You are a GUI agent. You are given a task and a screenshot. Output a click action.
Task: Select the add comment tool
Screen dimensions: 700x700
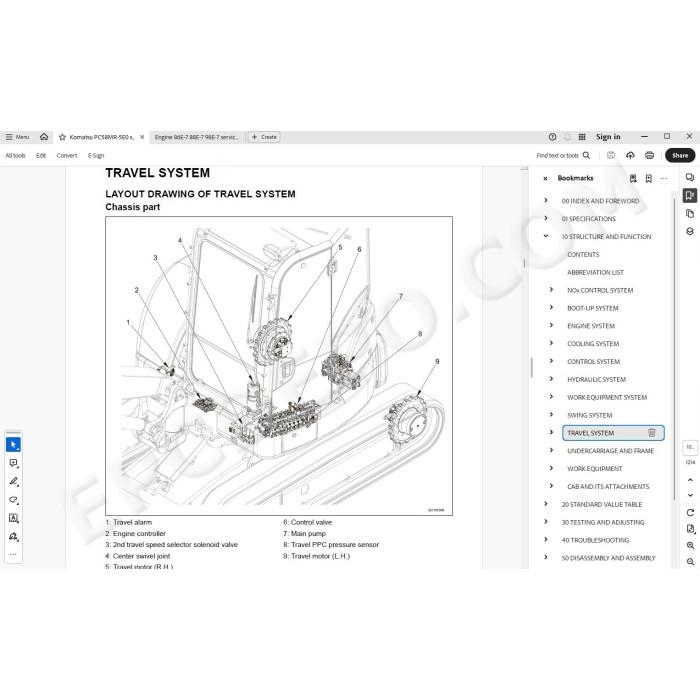pos(13,463)
